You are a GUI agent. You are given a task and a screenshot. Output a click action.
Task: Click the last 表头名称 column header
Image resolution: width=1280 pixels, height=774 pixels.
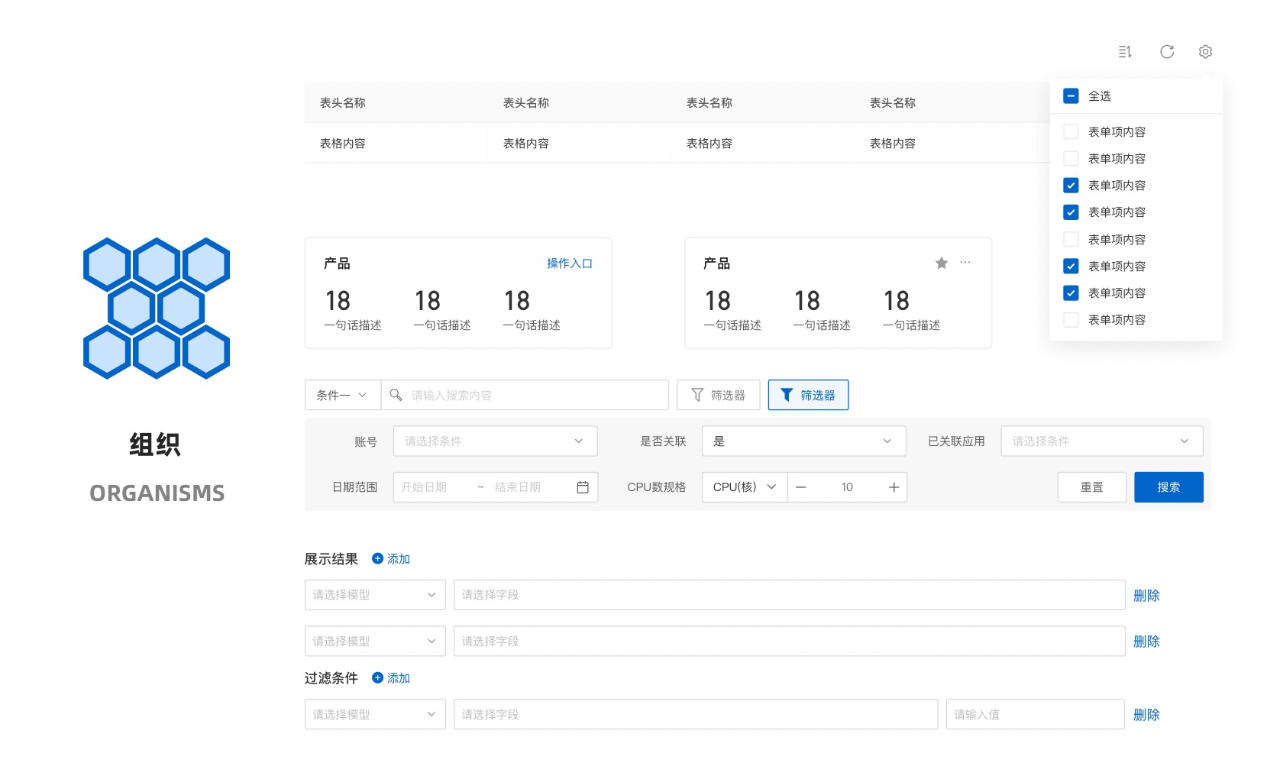point(893,103)
